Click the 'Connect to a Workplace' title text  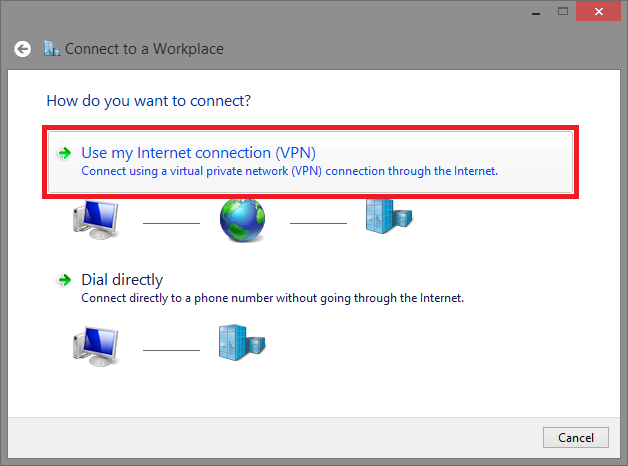[144, 48]
